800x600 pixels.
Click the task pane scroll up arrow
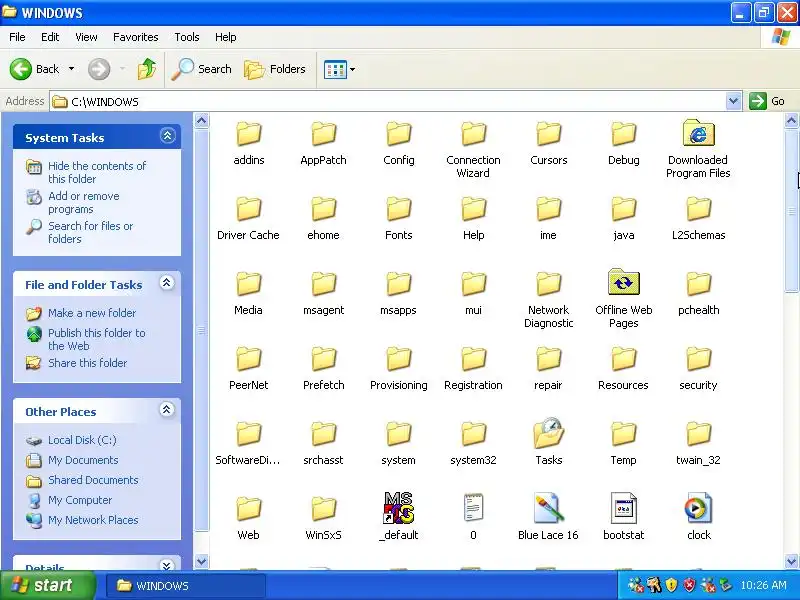coord(202,121)
